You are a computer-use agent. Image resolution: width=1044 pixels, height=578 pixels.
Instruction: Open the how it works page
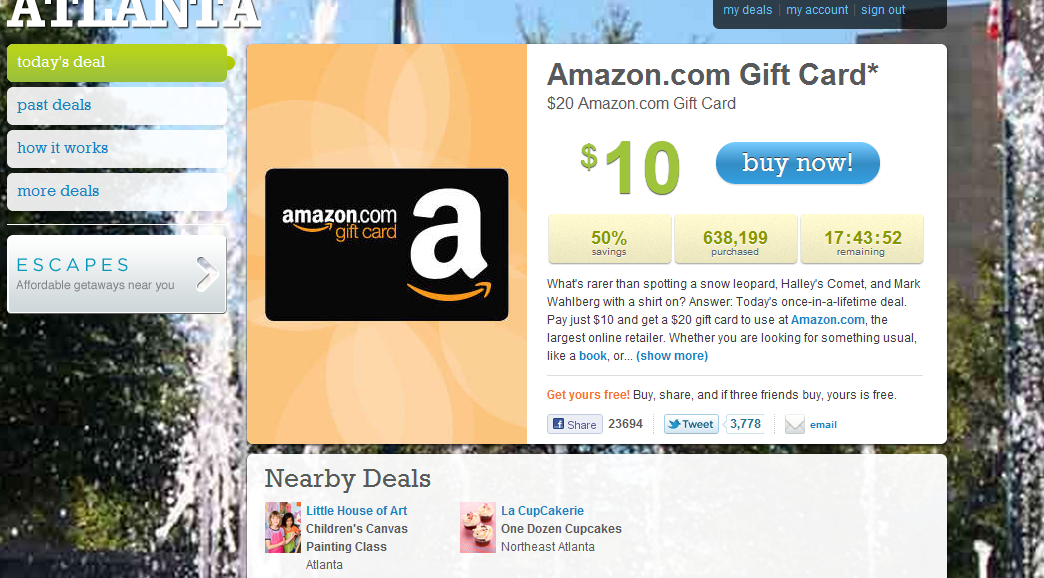[x=117, y=148]
